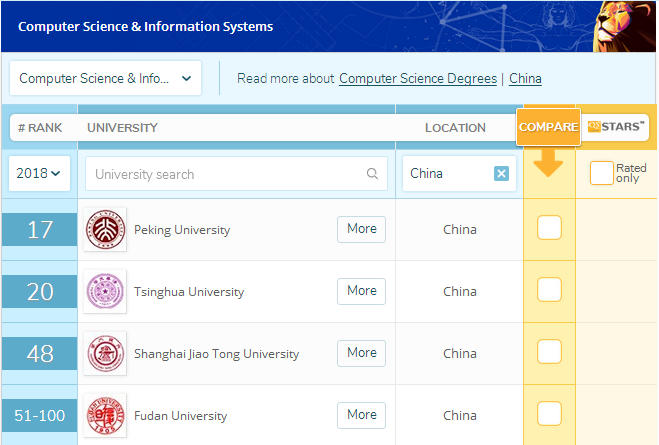This screenshot has width=659, height=445.
Task: Click the Tsinghua University logo
Action: coord(105,291)
